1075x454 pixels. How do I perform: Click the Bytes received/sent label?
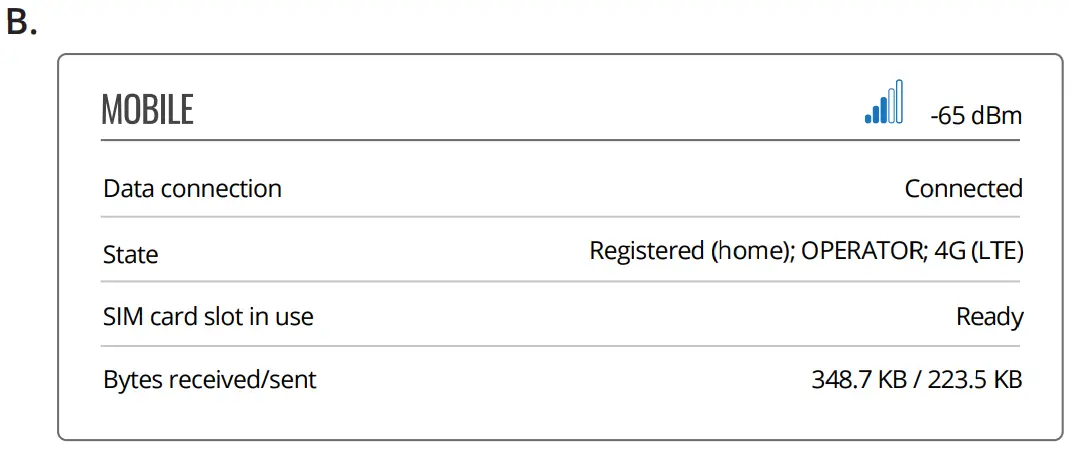coord(209,380)
